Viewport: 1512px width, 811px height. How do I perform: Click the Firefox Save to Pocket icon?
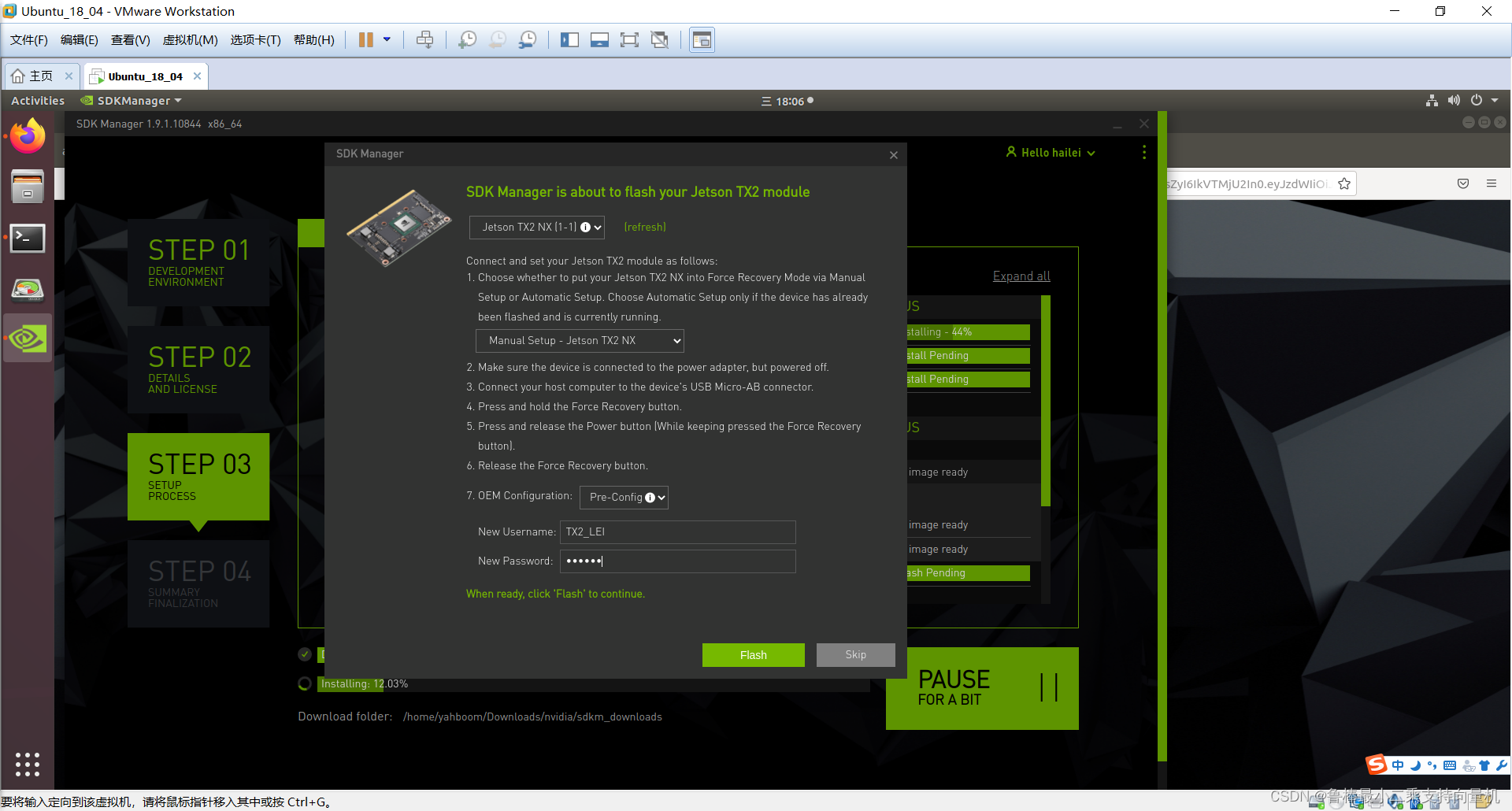point(1463,184)
